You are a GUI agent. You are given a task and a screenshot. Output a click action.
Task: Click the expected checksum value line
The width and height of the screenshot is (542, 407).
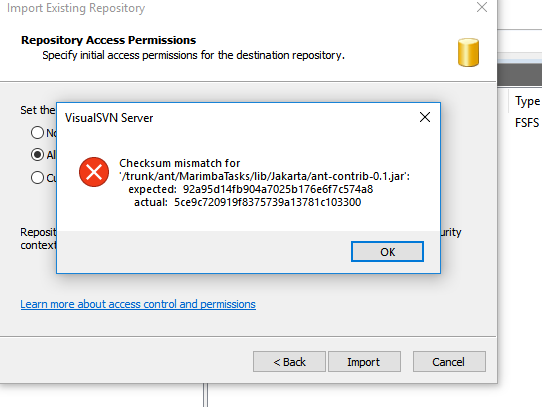click(x=251, y=189)
